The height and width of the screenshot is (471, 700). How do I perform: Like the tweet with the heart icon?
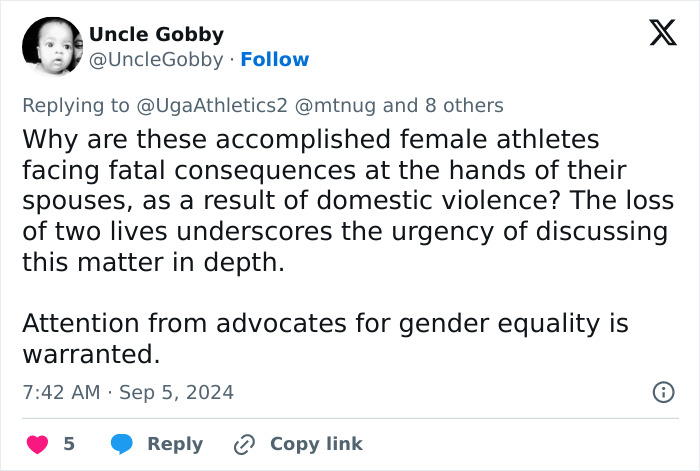(x=37, y=444)
